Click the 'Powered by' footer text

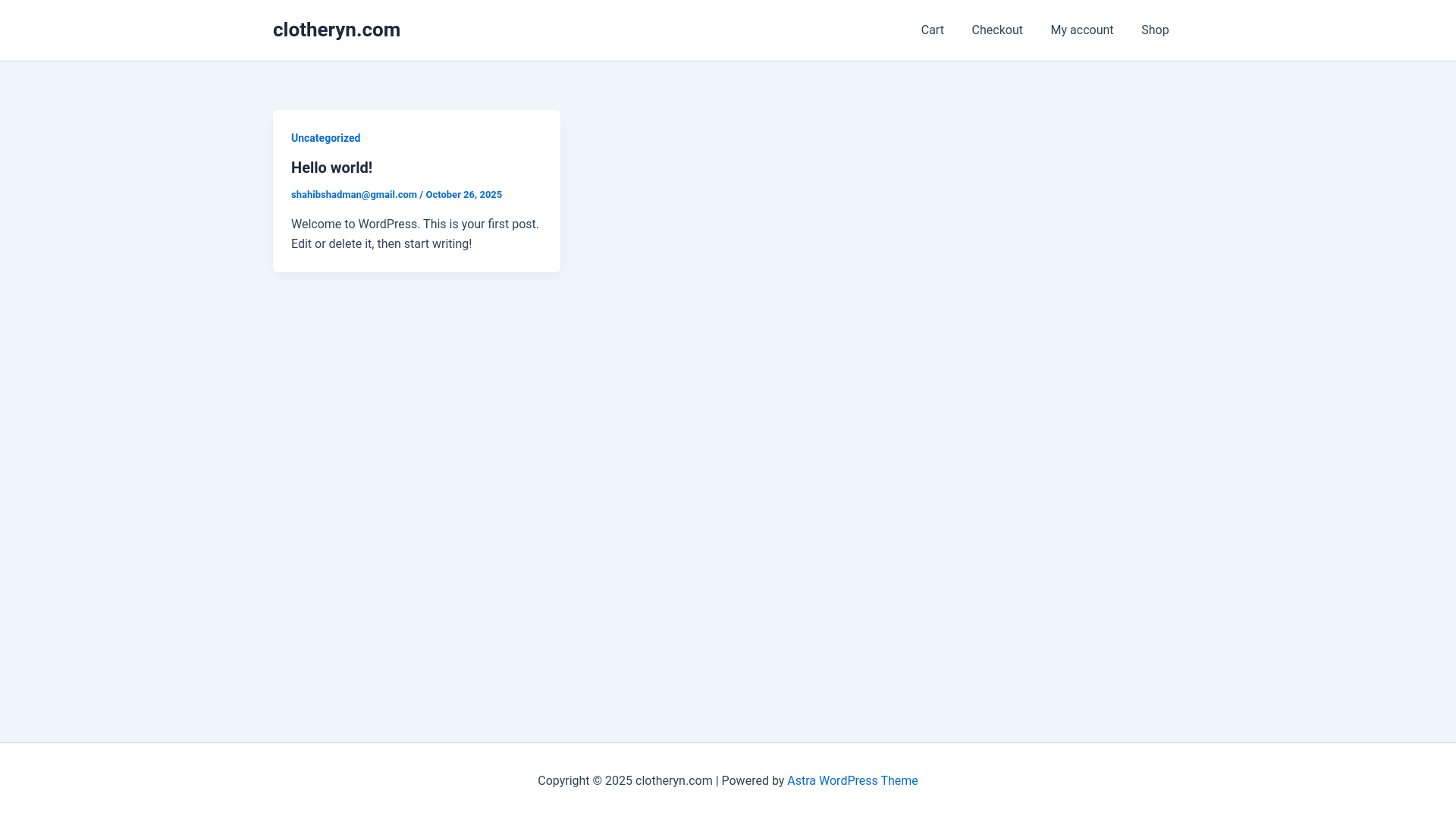(x=752, y=781)
